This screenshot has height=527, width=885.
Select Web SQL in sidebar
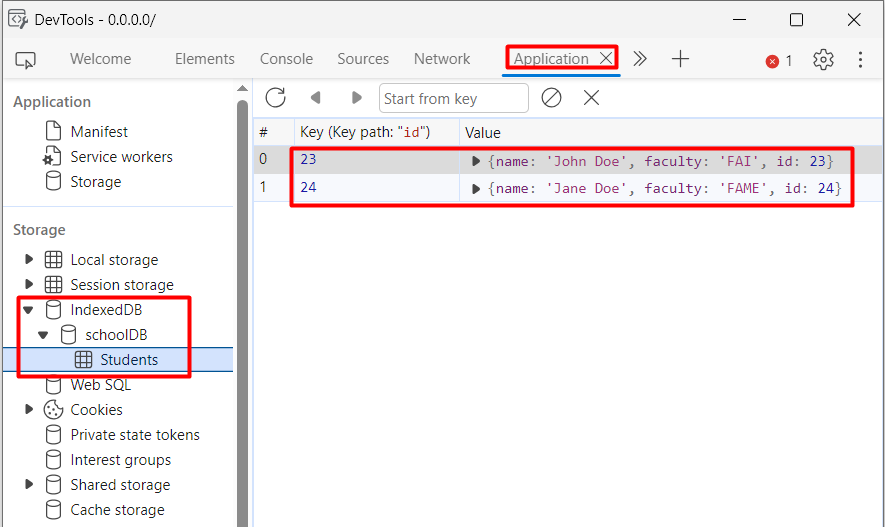pyautogui.click(x=100, y=385)
